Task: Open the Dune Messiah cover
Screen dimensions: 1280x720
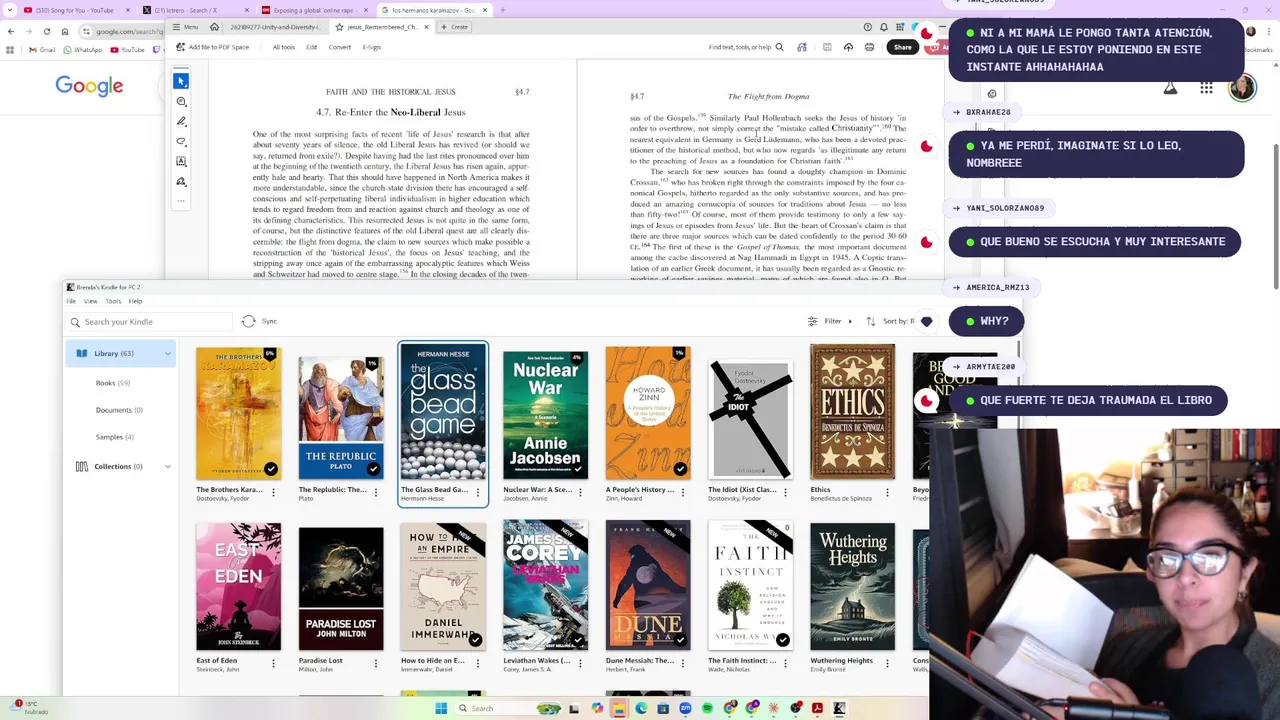Action: click(x=648, y=586)
